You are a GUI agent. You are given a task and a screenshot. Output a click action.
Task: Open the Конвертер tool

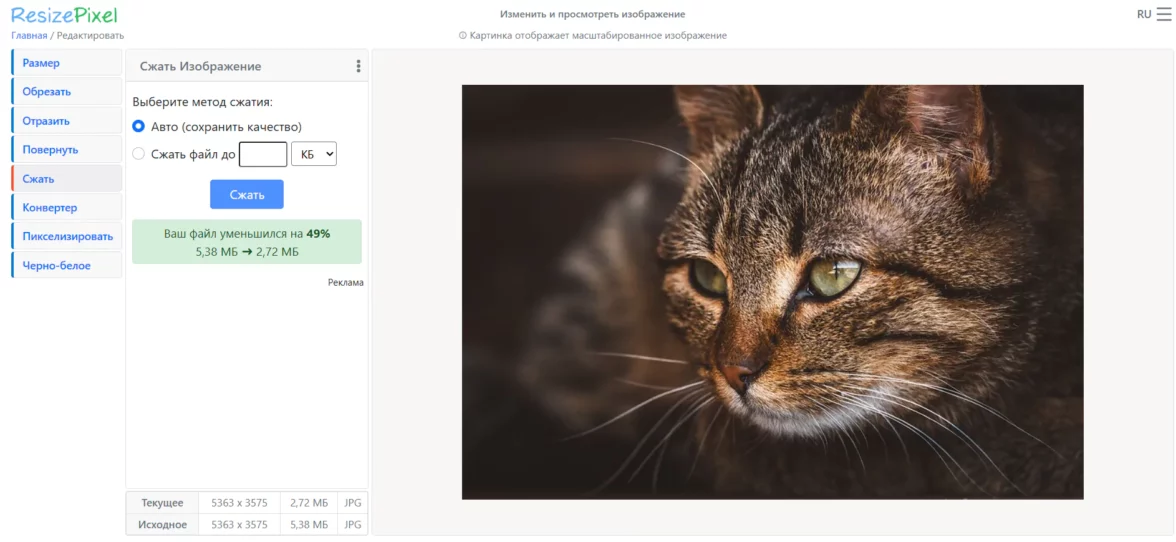click(x=66, y=208)
